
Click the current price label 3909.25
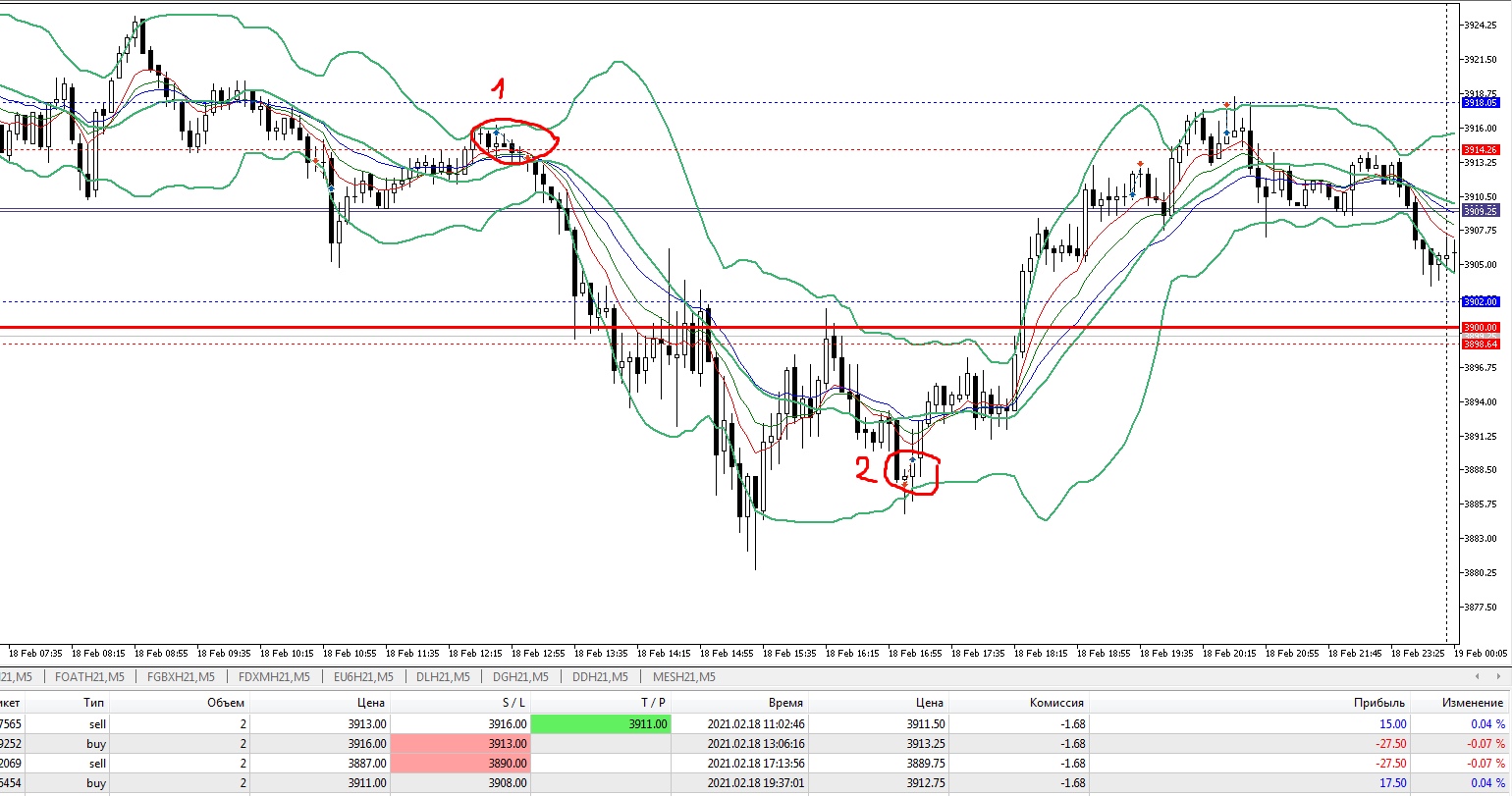point(1480,210)
